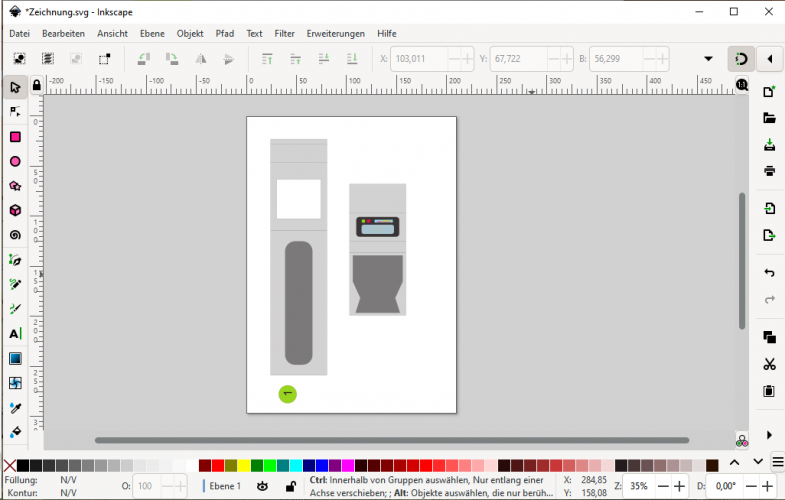Image resolution: width=785 pixels, height=500 pixels.
Task: Open the Datei menu
Action: click(x=20, y=34)
